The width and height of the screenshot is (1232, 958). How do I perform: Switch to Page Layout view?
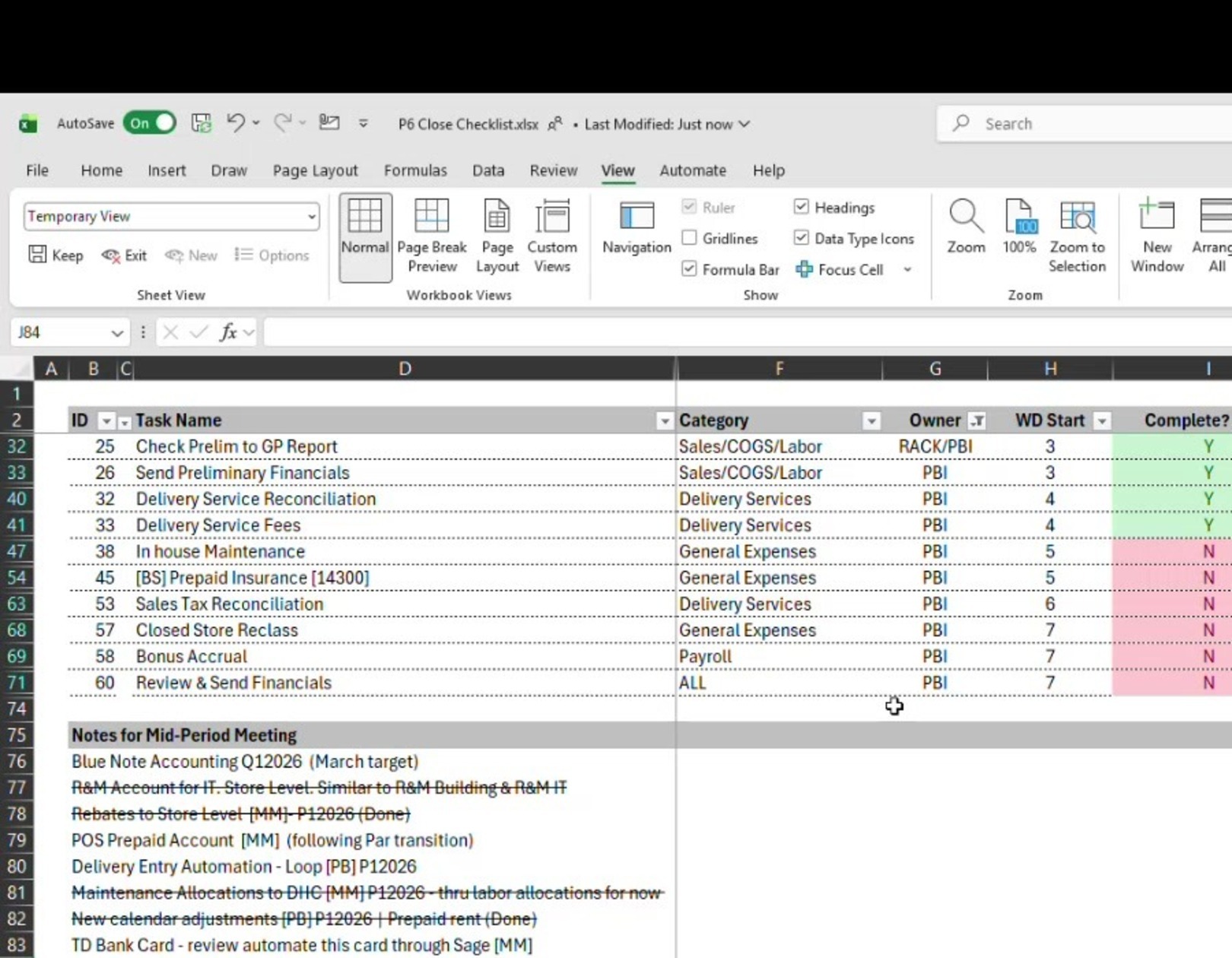click(x=497, y=236)
